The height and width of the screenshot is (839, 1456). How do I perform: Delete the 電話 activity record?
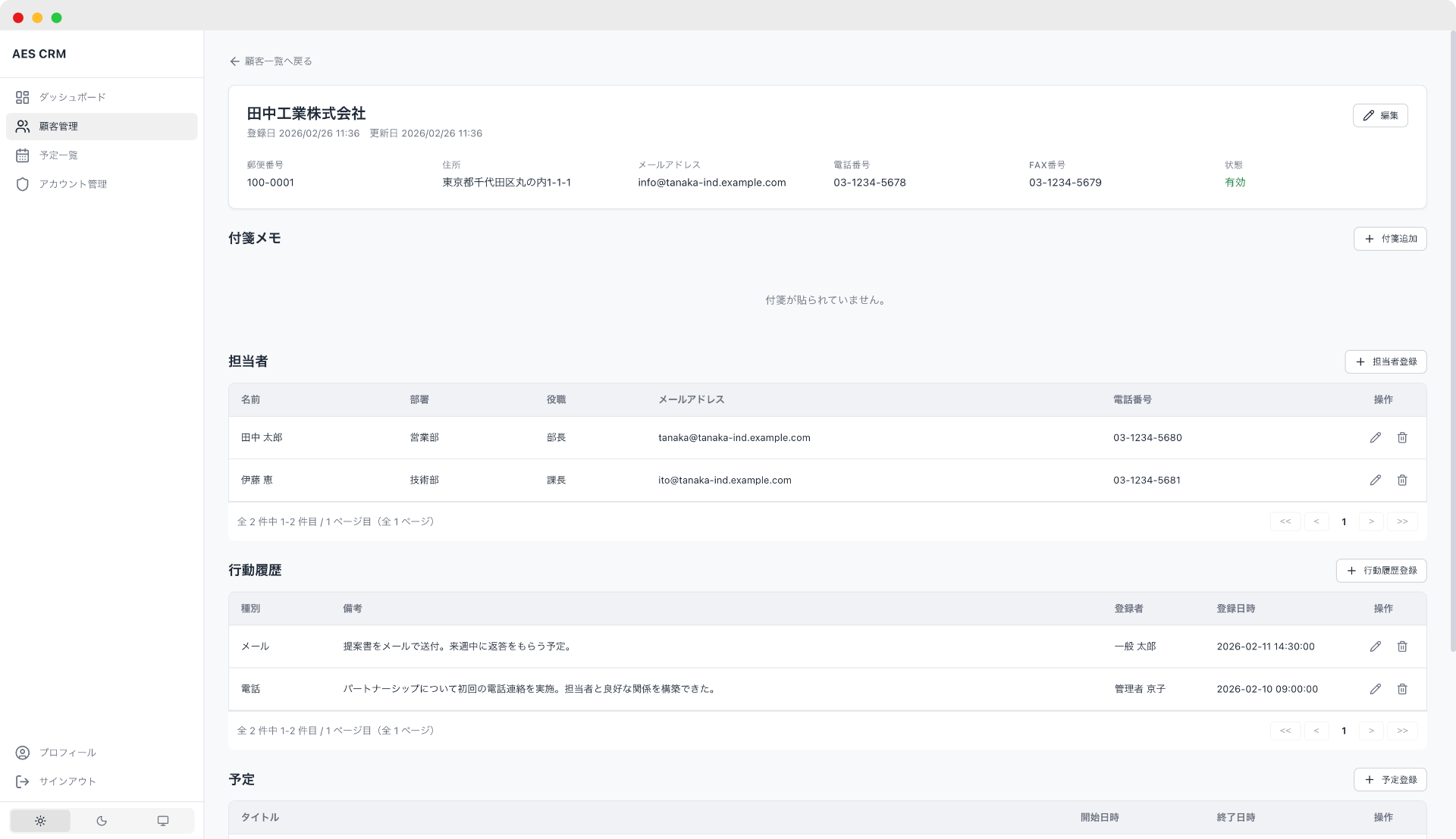click(1401, 689)
